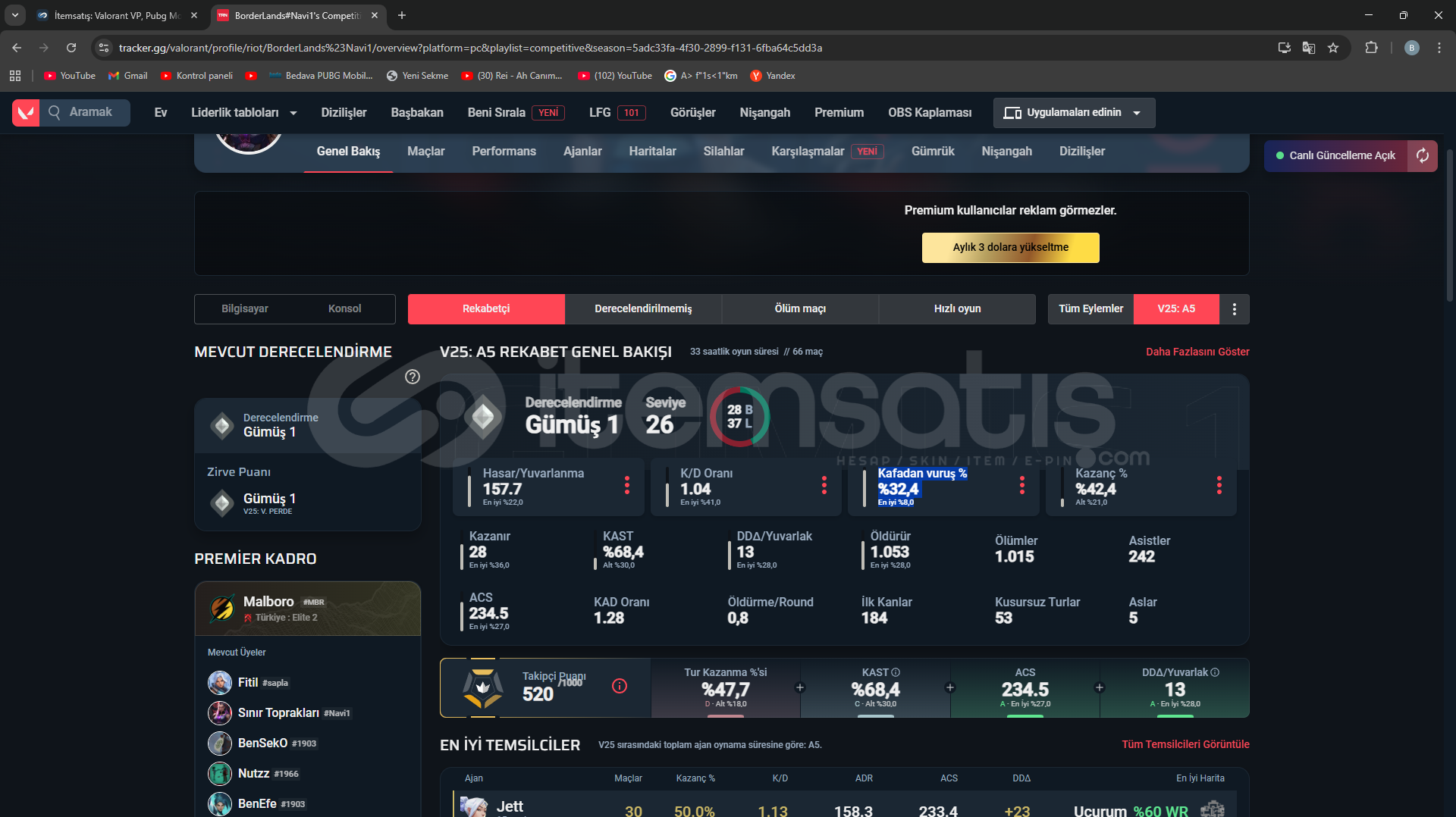Open BenSekO's profile in Premier roster

(262, 743)
